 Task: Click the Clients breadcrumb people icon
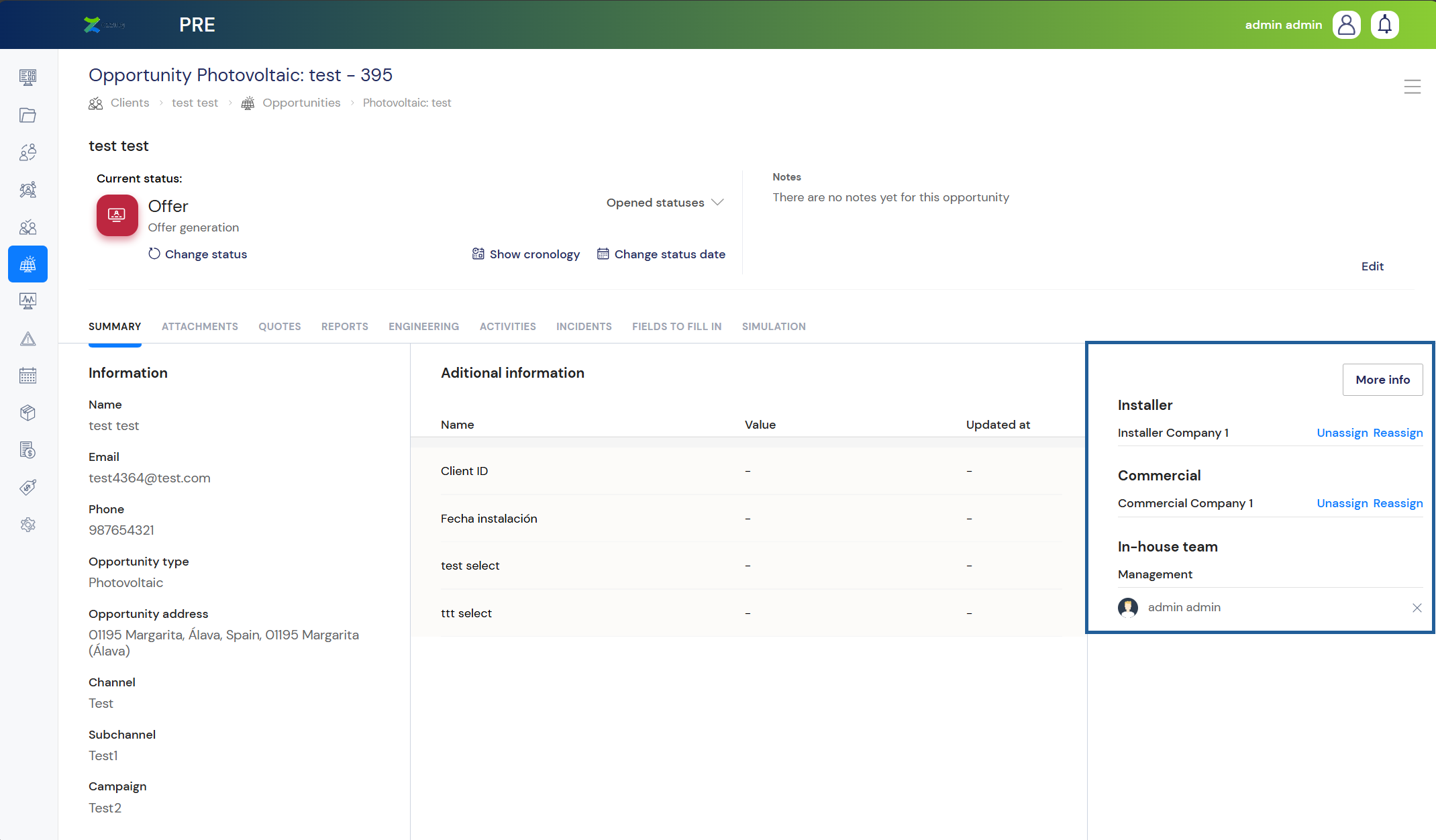(x=96, y=103)
